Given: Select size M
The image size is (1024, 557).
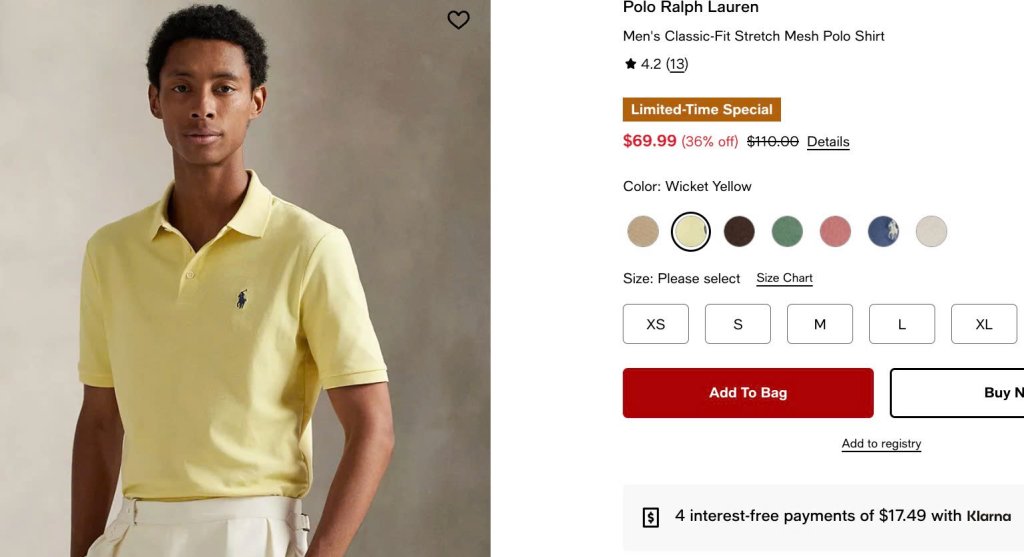Looking at the screenshot, I should (820, 324).
